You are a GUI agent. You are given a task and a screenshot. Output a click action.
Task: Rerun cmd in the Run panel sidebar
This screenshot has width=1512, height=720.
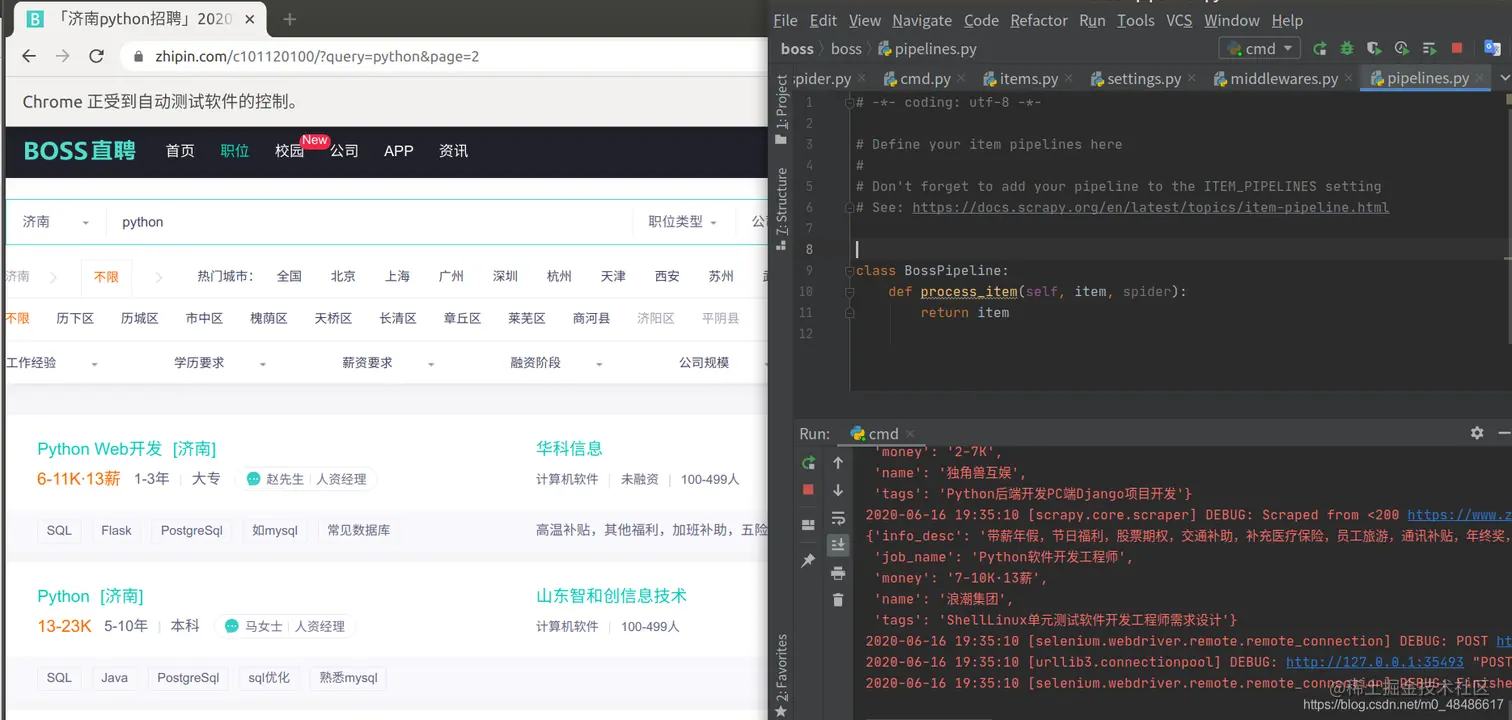(808, 463)
